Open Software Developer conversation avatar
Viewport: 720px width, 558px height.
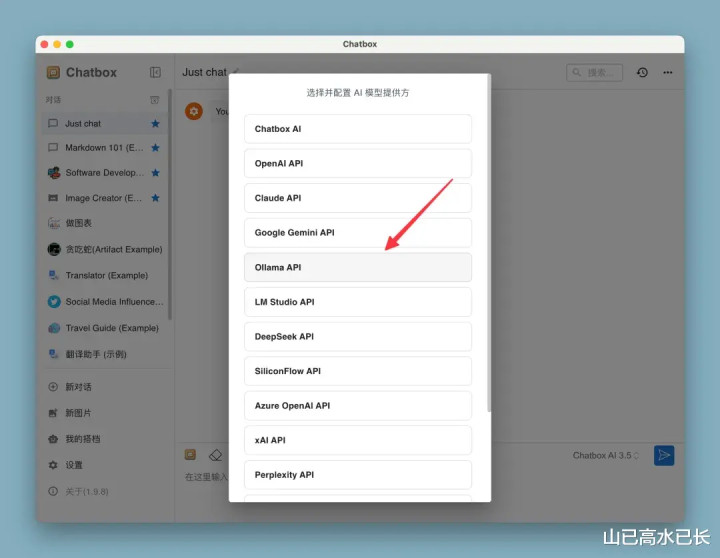point(54,173)
